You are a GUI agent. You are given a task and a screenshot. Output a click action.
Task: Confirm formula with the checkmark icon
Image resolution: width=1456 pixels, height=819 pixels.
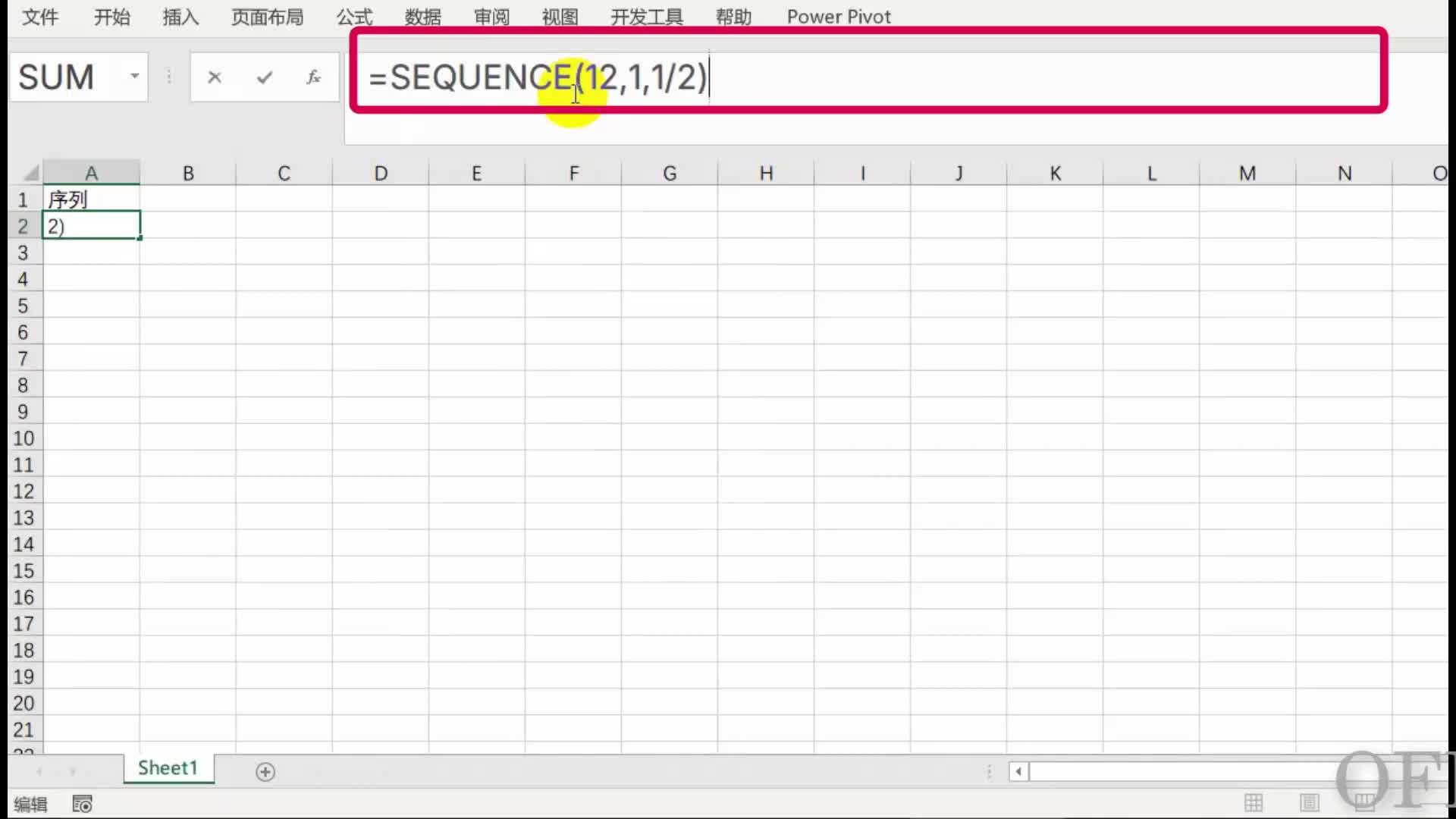coord(264,77)
